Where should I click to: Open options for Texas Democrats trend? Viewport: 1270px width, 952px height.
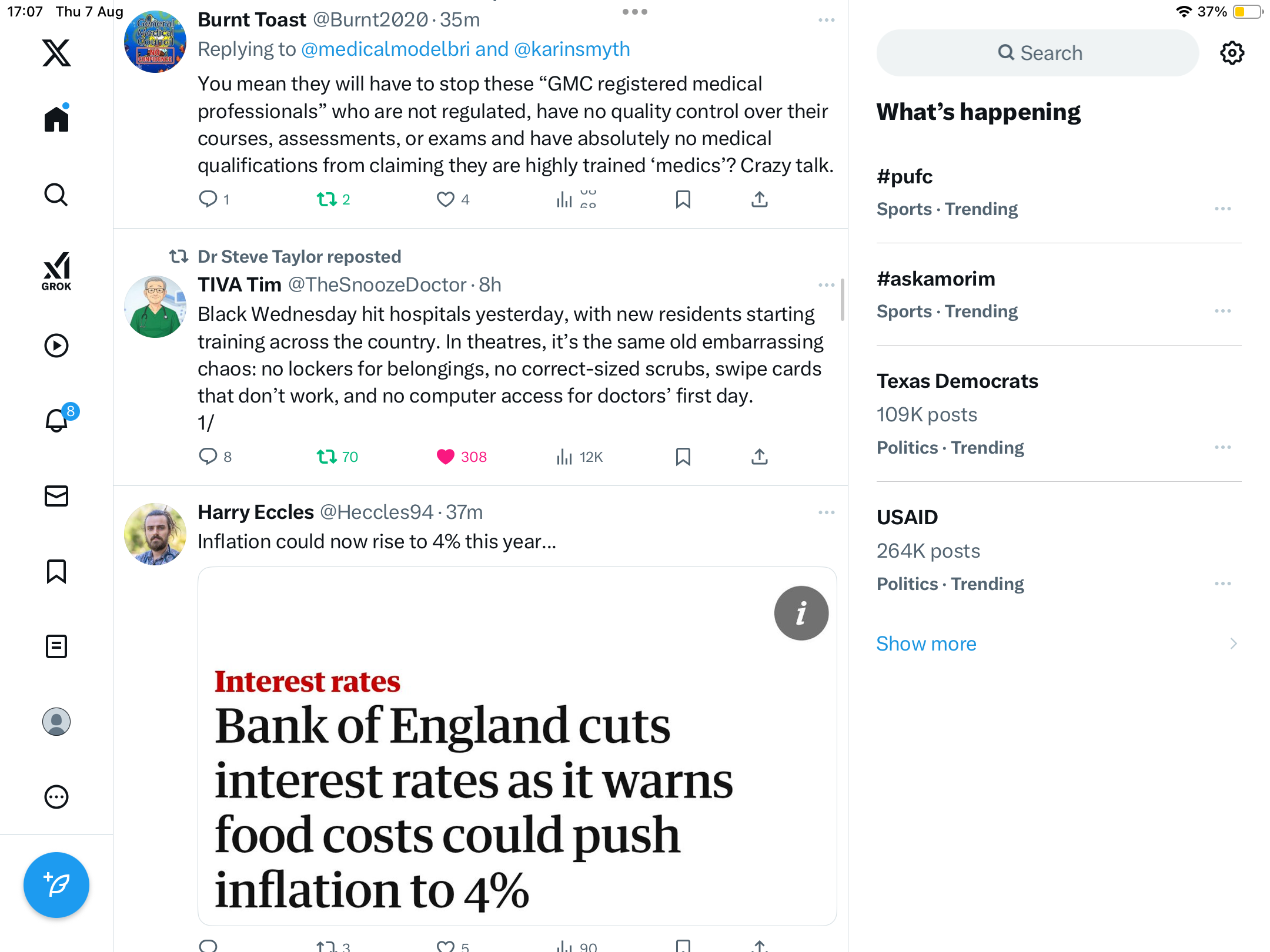coord(1222,447)
